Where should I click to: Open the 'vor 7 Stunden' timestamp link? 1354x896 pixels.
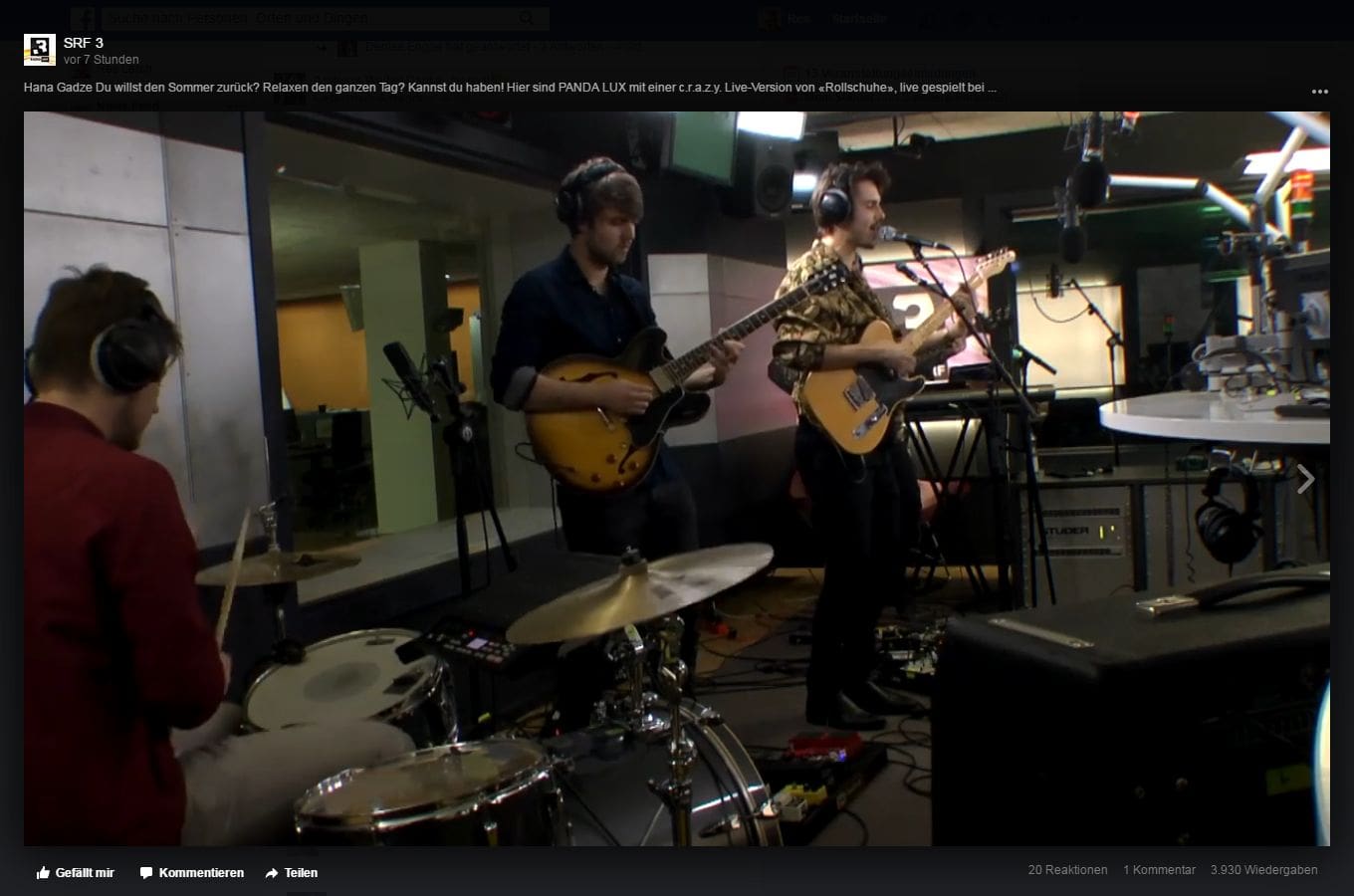point(101,60)
